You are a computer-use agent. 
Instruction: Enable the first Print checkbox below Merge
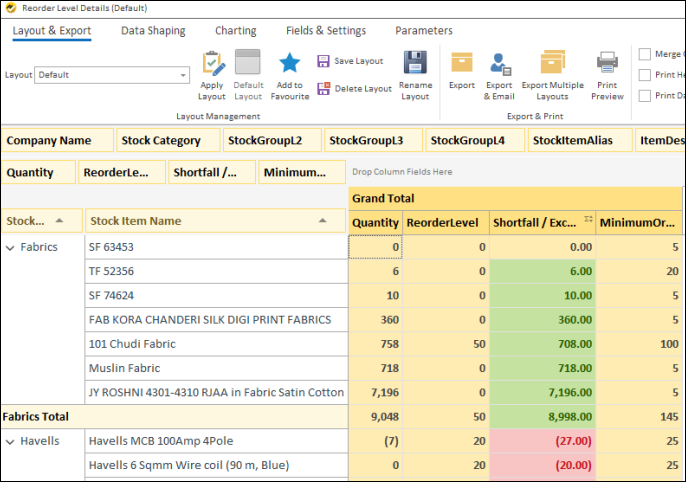point(645,75)
